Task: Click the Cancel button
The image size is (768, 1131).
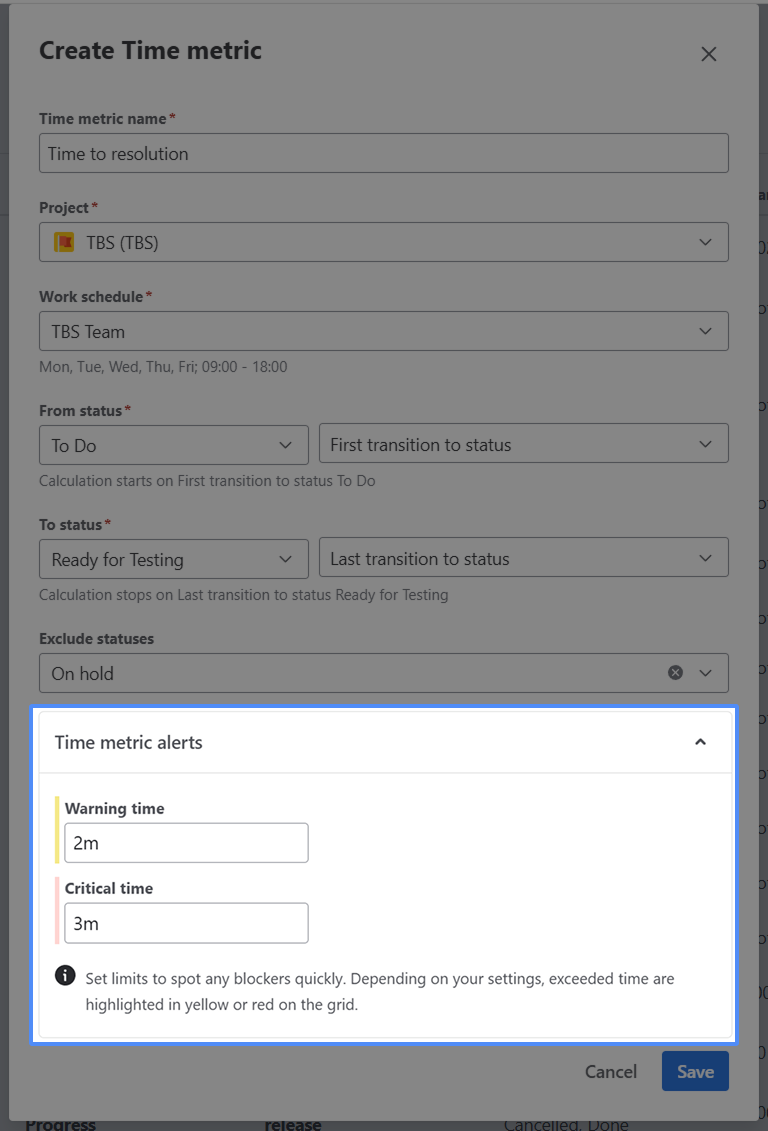Action: tap(610, 1072)
